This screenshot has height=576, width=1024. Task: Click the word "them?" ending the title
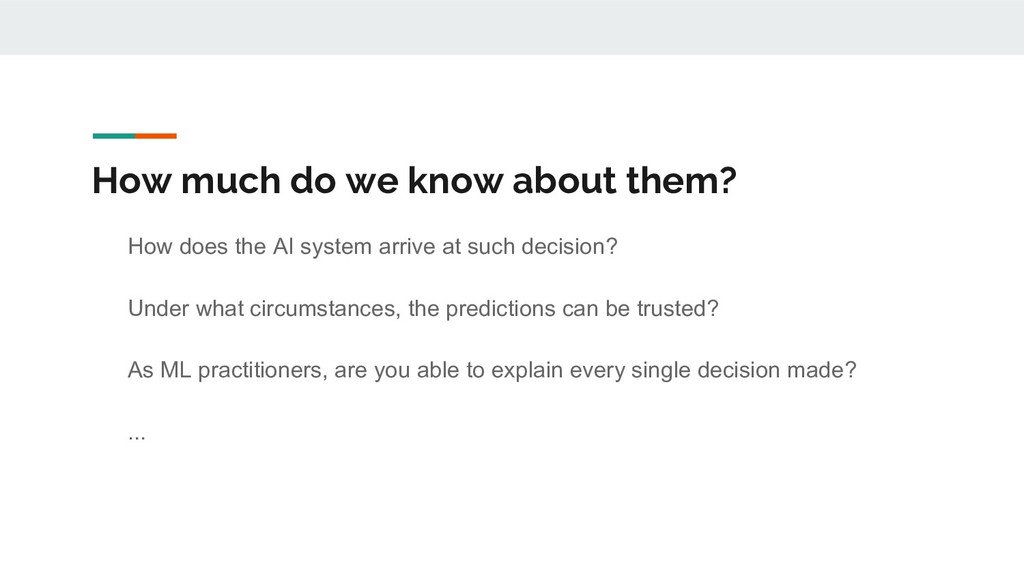[x=681, y=180]
